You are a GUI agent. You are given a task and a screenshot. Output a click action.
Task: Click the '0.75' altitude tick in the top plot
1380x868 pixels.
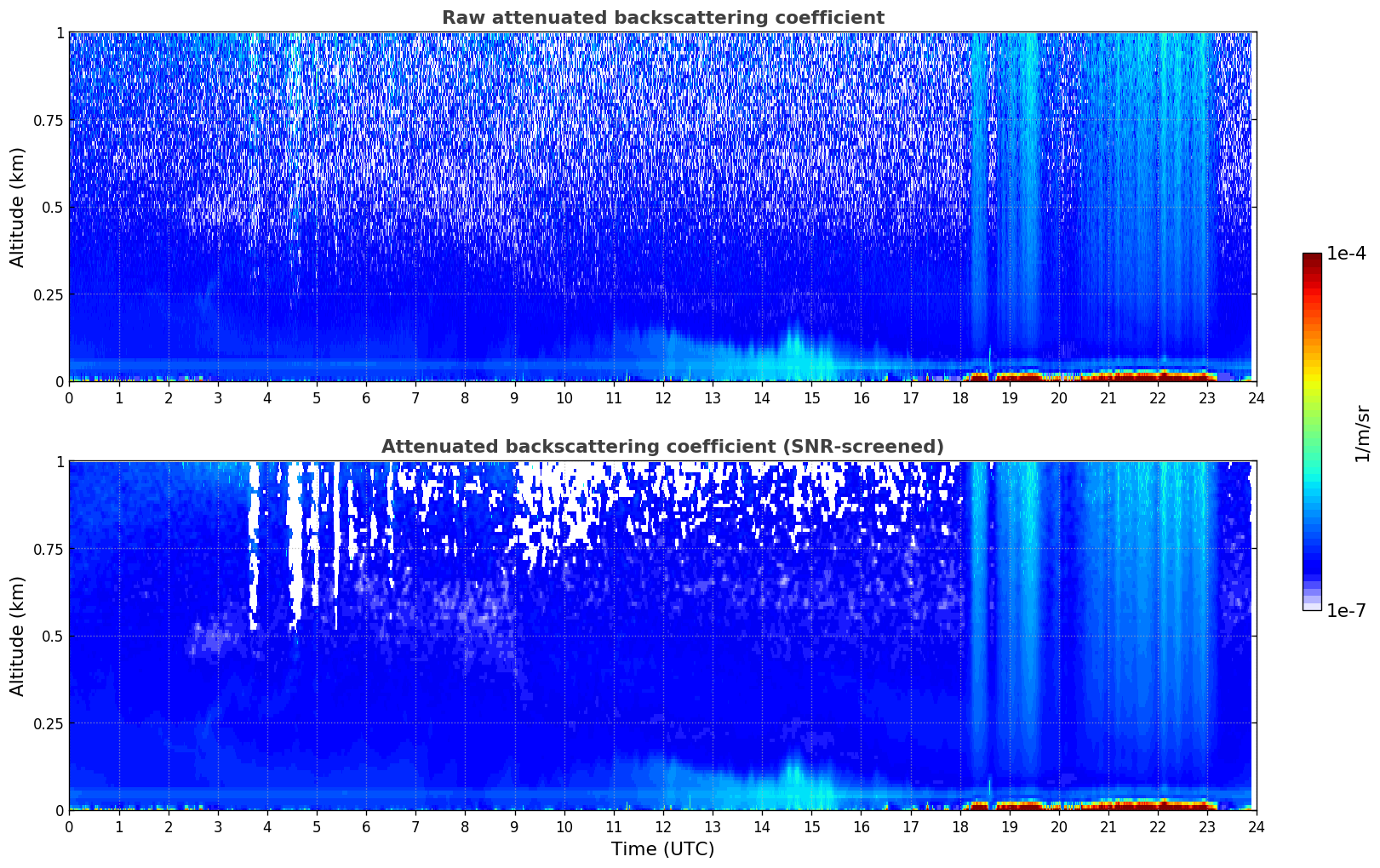point(48,120)
